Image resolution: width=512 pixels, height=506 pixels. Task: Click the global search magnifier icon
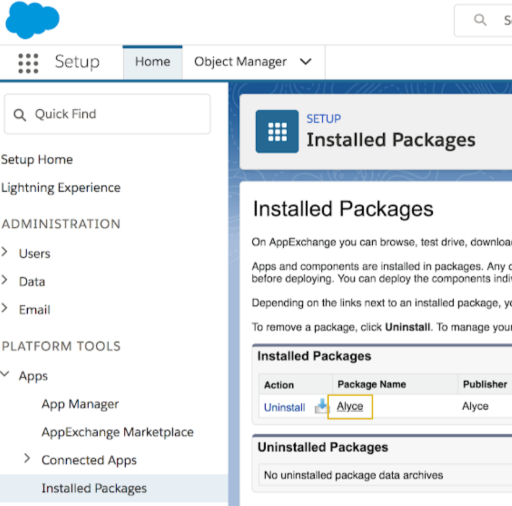(x=480, y=20)
